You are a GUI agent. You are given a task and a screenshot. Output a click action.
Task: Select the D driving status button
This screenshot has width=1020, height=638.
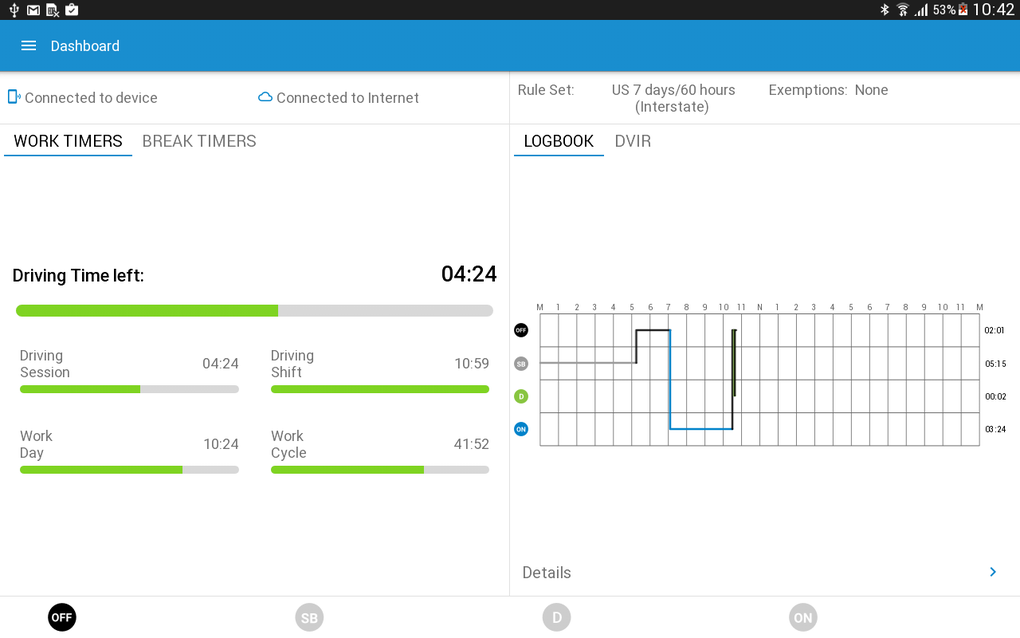(x=556, y=617)
